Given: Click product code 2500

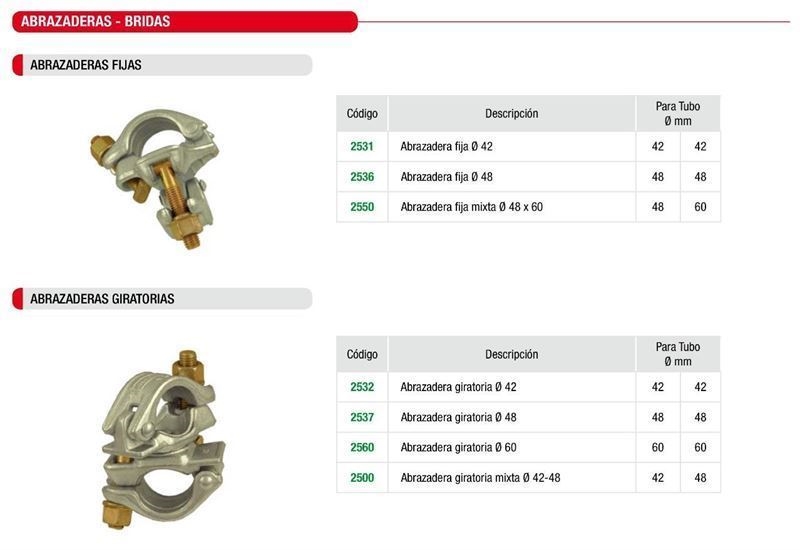Looking at the screenshot, I should (362, 478).
